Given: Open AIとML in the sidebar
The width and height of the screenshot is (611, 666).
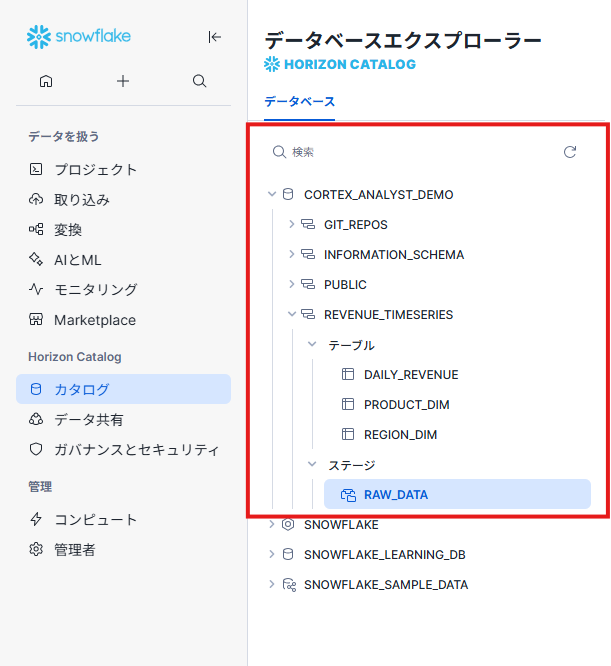Looking at the screenshot, I should click(x=124, y=260).
